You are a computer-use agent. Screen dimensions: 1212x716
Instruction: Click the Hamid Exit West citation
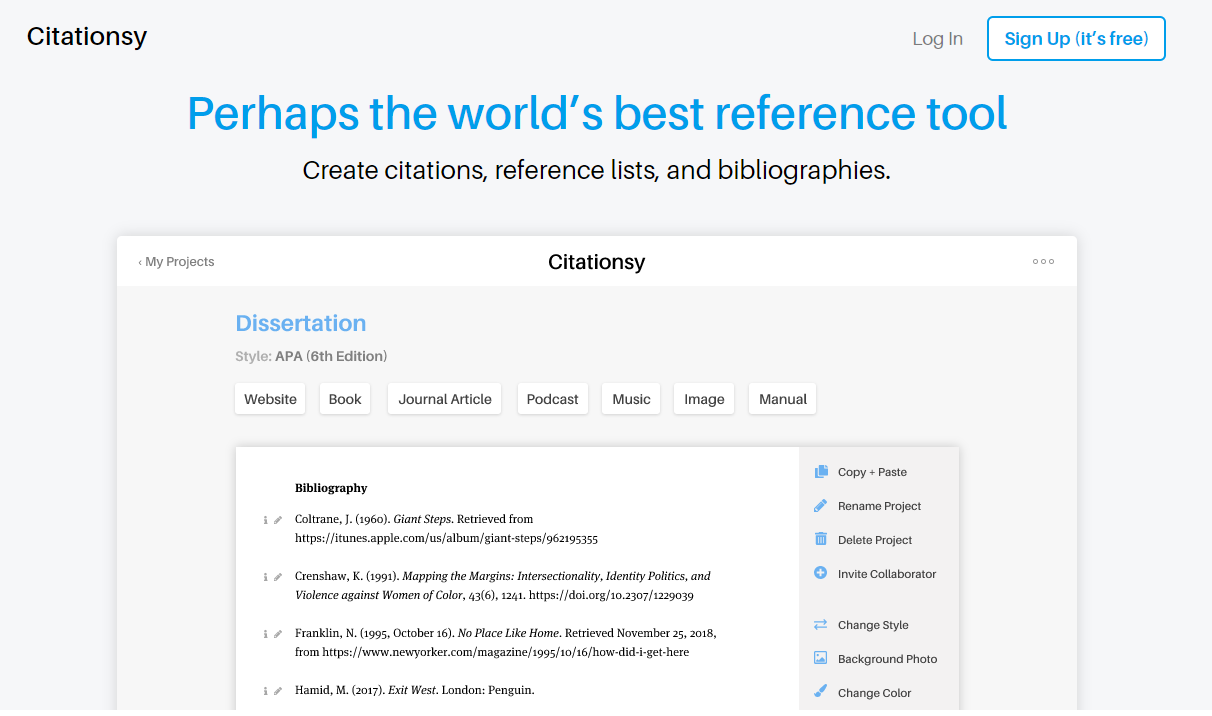415,690
